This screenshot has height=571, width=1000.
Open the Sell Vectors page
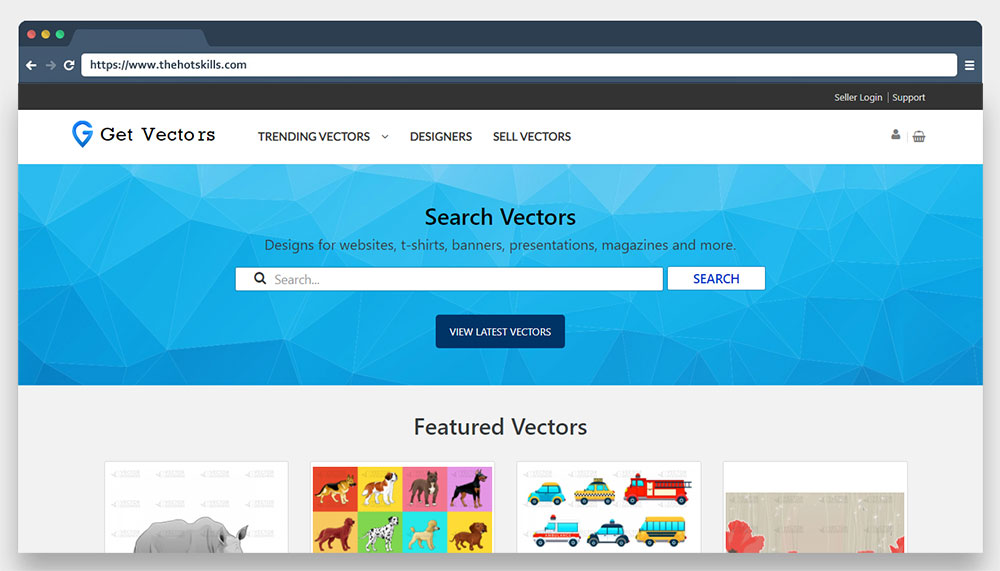pos(531,137)
